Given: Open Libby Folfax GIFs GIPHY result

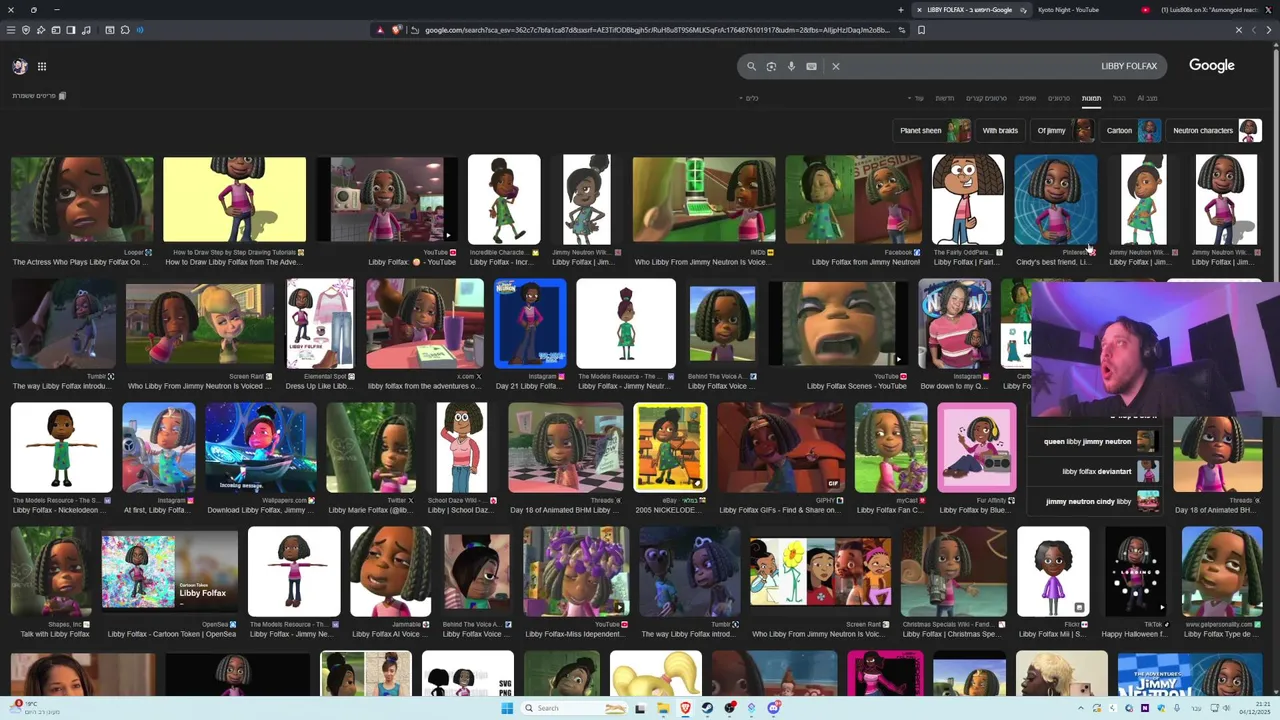Looking at the screenshot, I should click(780, 447).
